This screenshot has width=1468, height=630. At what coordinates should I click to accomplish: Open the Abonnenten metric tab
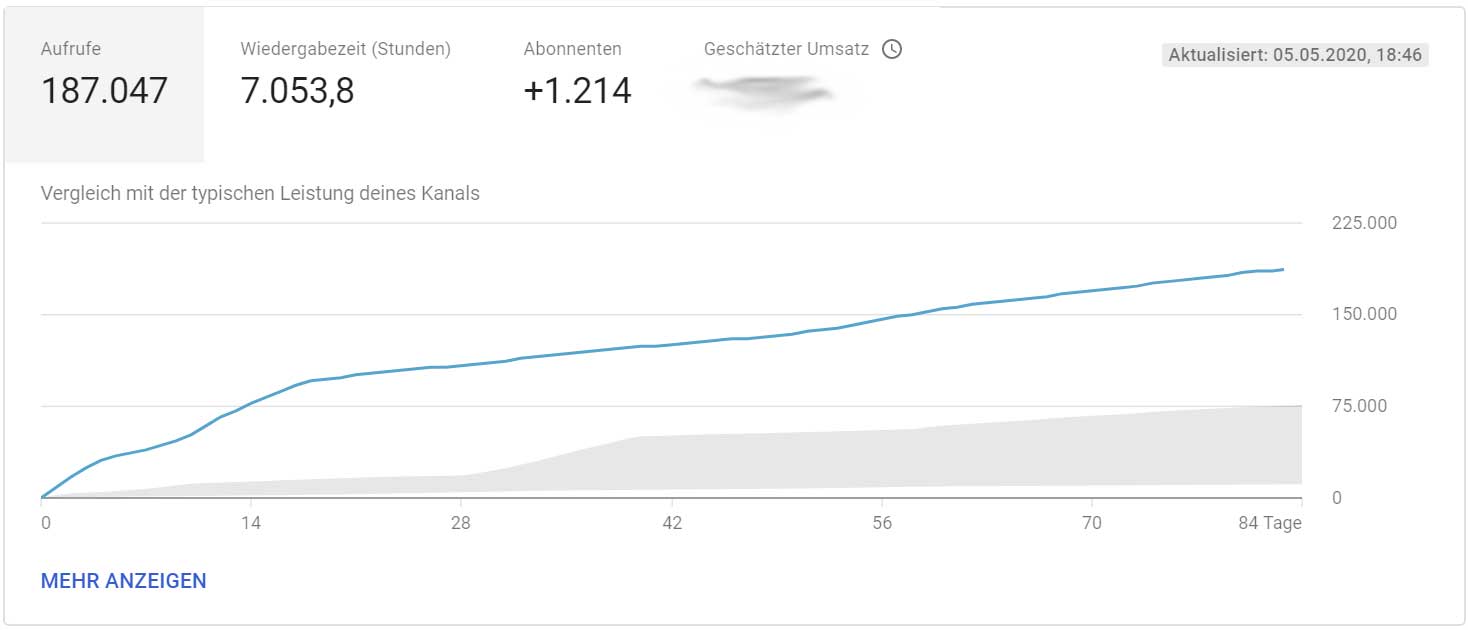[x=578, y=84]
